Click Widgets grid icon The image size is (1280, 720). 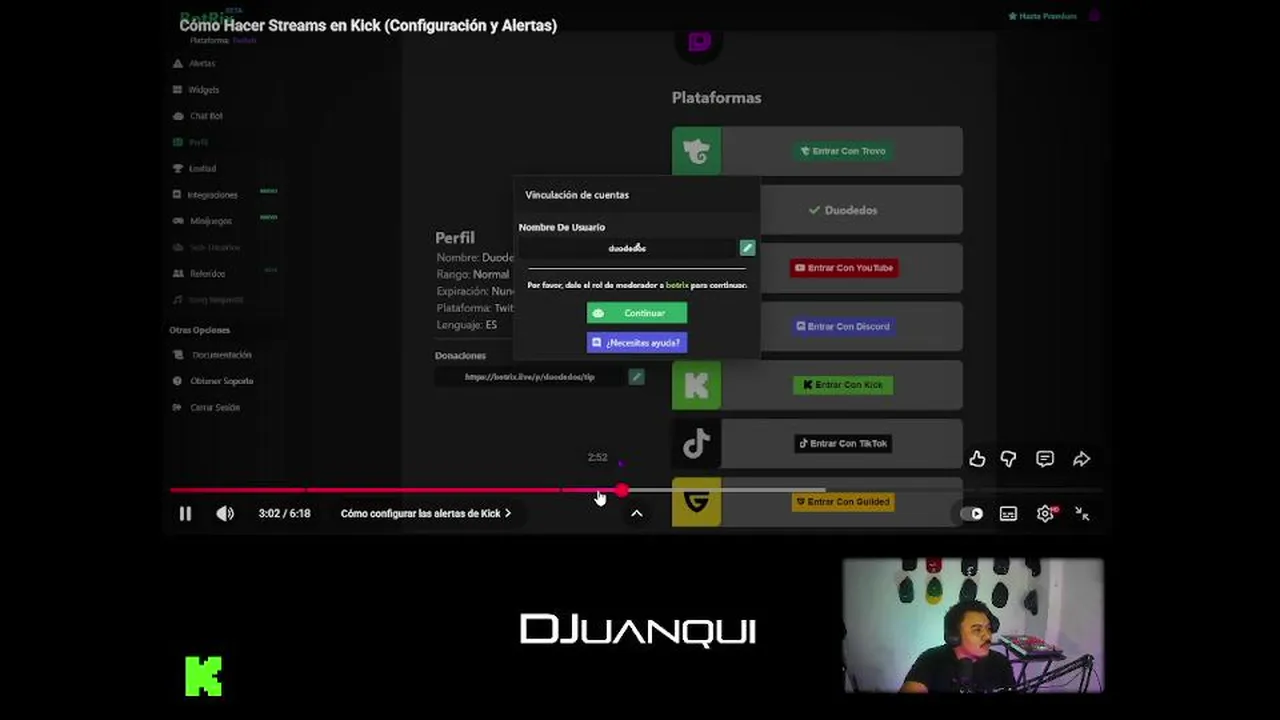pos(177,89)
